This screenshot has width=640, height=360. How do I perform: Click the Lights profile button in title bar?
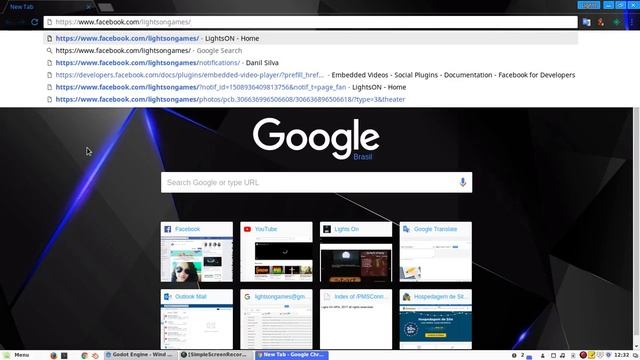point(589,5)
